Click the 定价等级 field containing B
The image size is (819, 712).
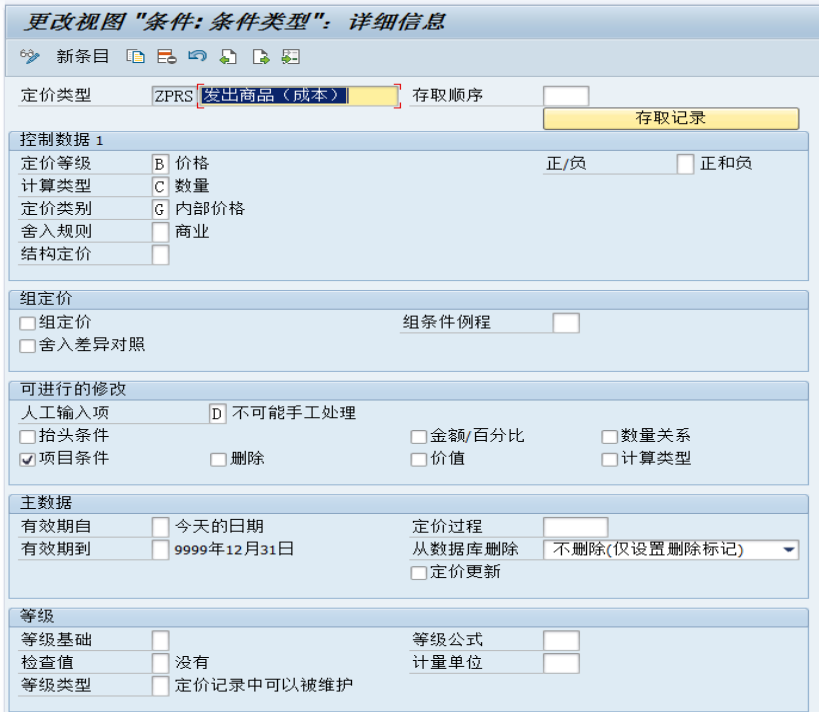[160, 164]
